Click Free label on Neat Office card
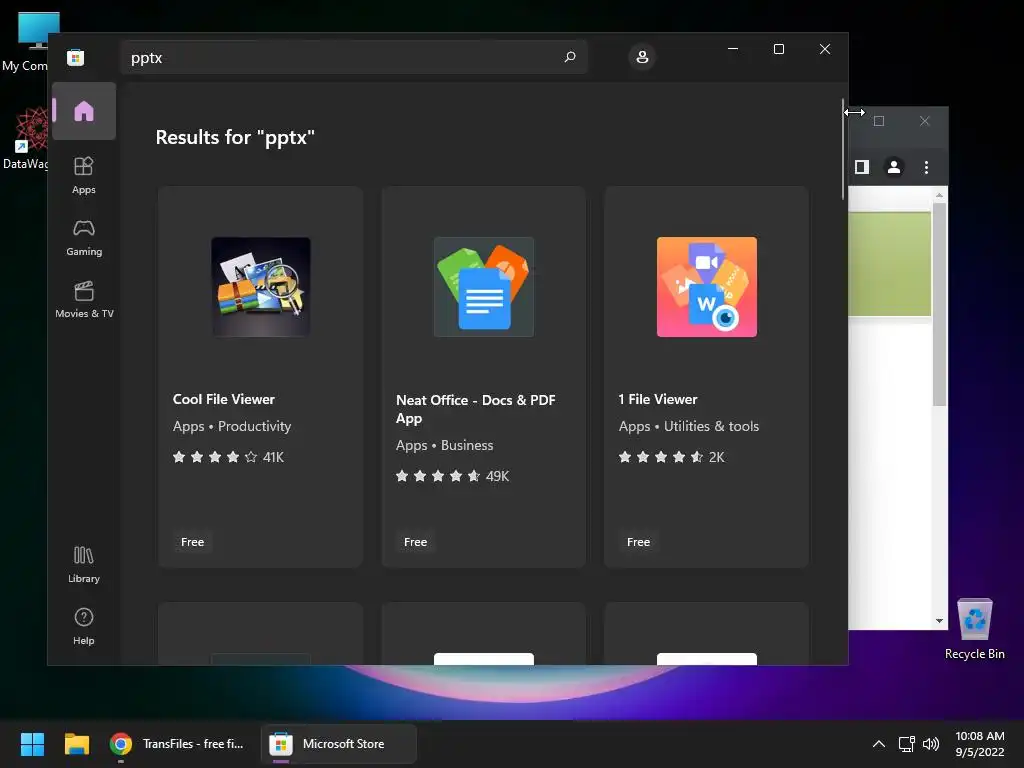The height and width of the screenshot is (768, 1024). pyautogui.click(x=415, y=542)
